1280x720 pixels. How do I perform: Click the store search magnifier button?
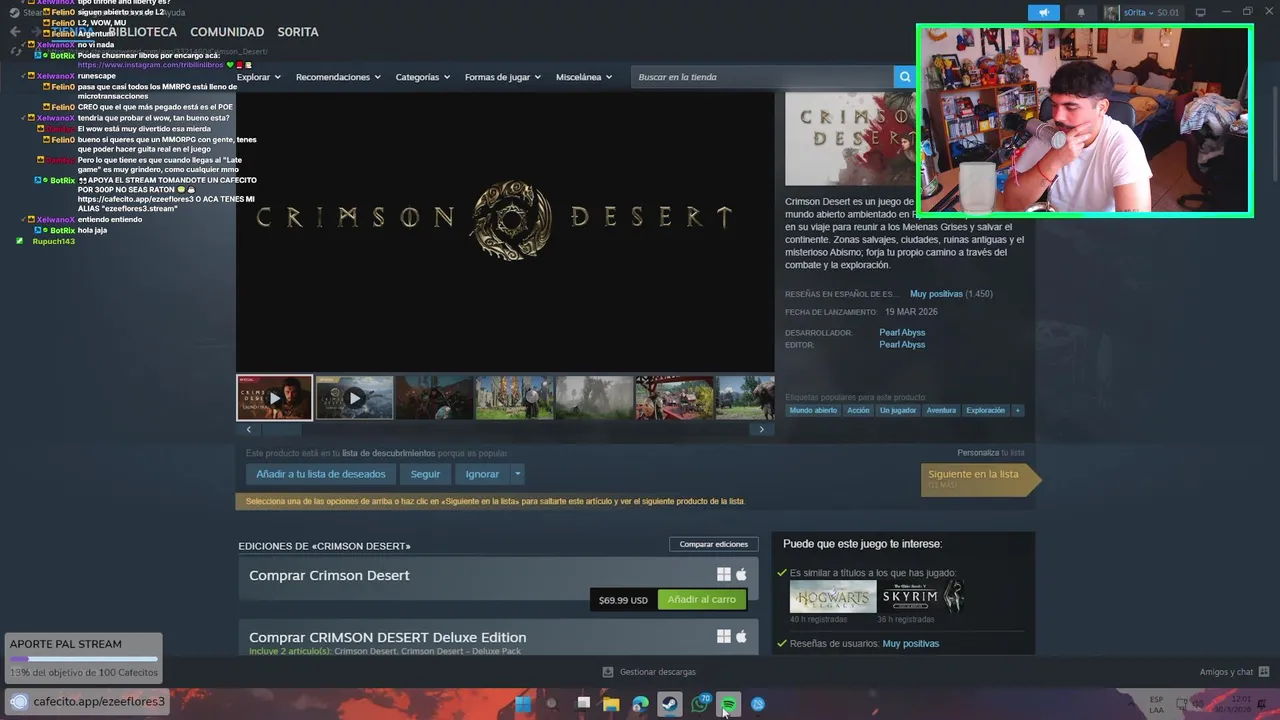[x=905, y=77]
